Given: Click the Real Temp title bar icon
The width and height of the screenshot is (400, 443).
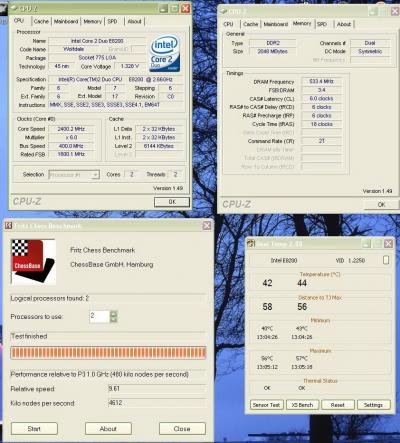Looking at the screenshot, I should [250, 243].
